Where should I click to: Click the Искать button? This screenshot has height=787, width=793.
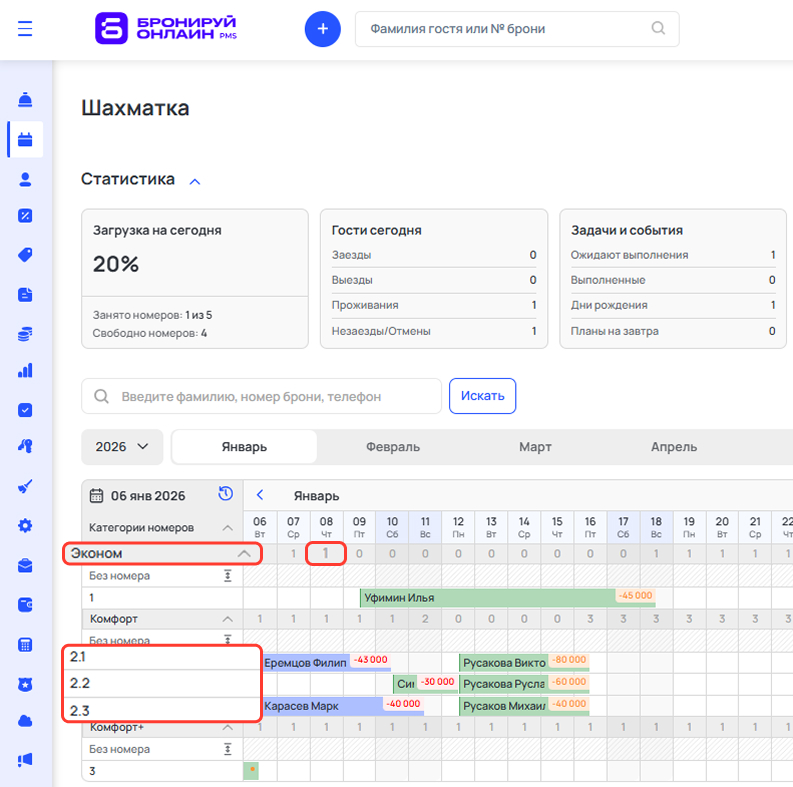(x=482, y=396)
